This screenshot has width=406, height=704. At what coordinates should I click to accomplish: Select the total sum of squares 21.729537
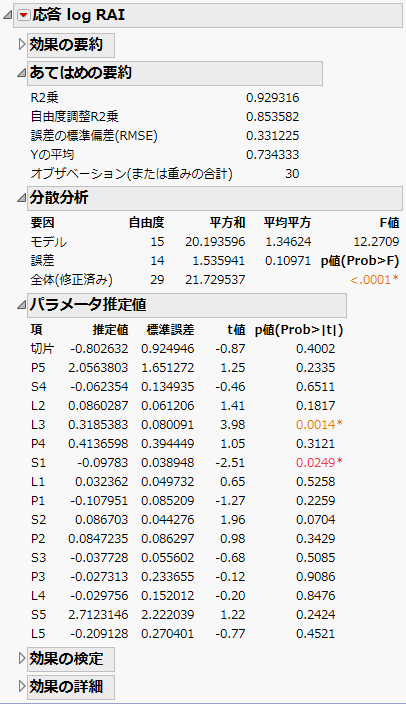coord(215,280)
